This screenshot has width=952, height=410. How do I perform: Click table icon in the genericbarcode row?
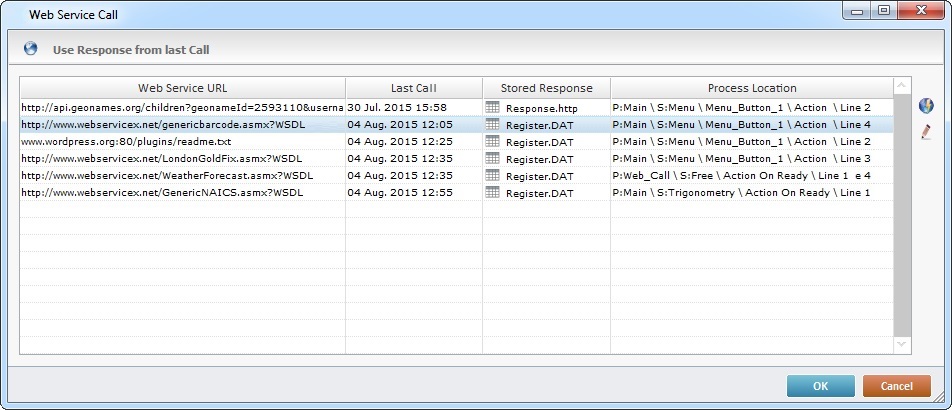tap(492, 124)
